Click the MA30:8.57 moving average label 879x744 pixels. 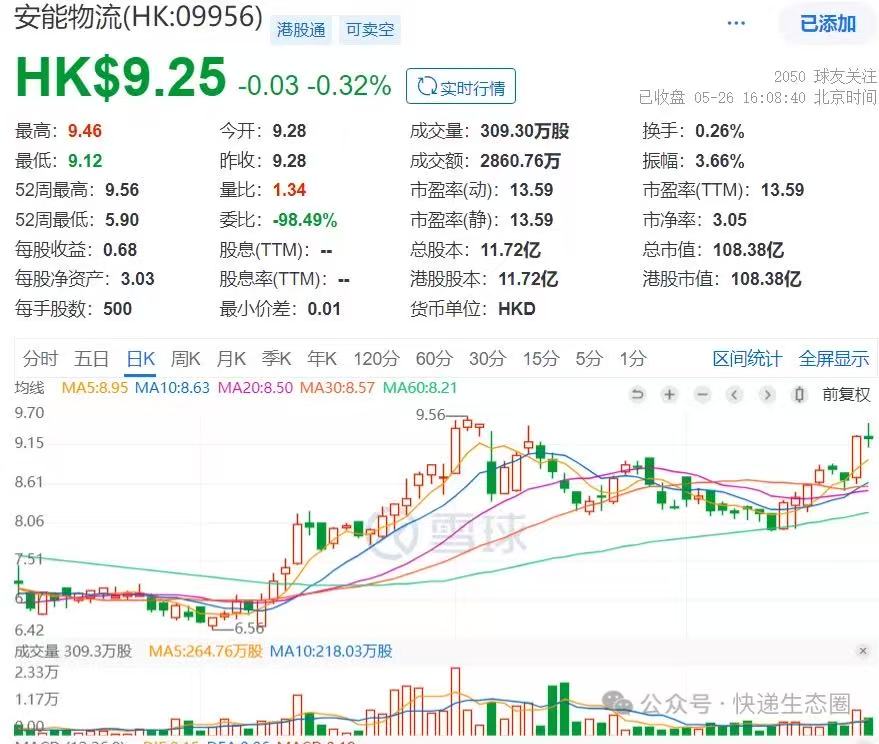click(337, 388)
